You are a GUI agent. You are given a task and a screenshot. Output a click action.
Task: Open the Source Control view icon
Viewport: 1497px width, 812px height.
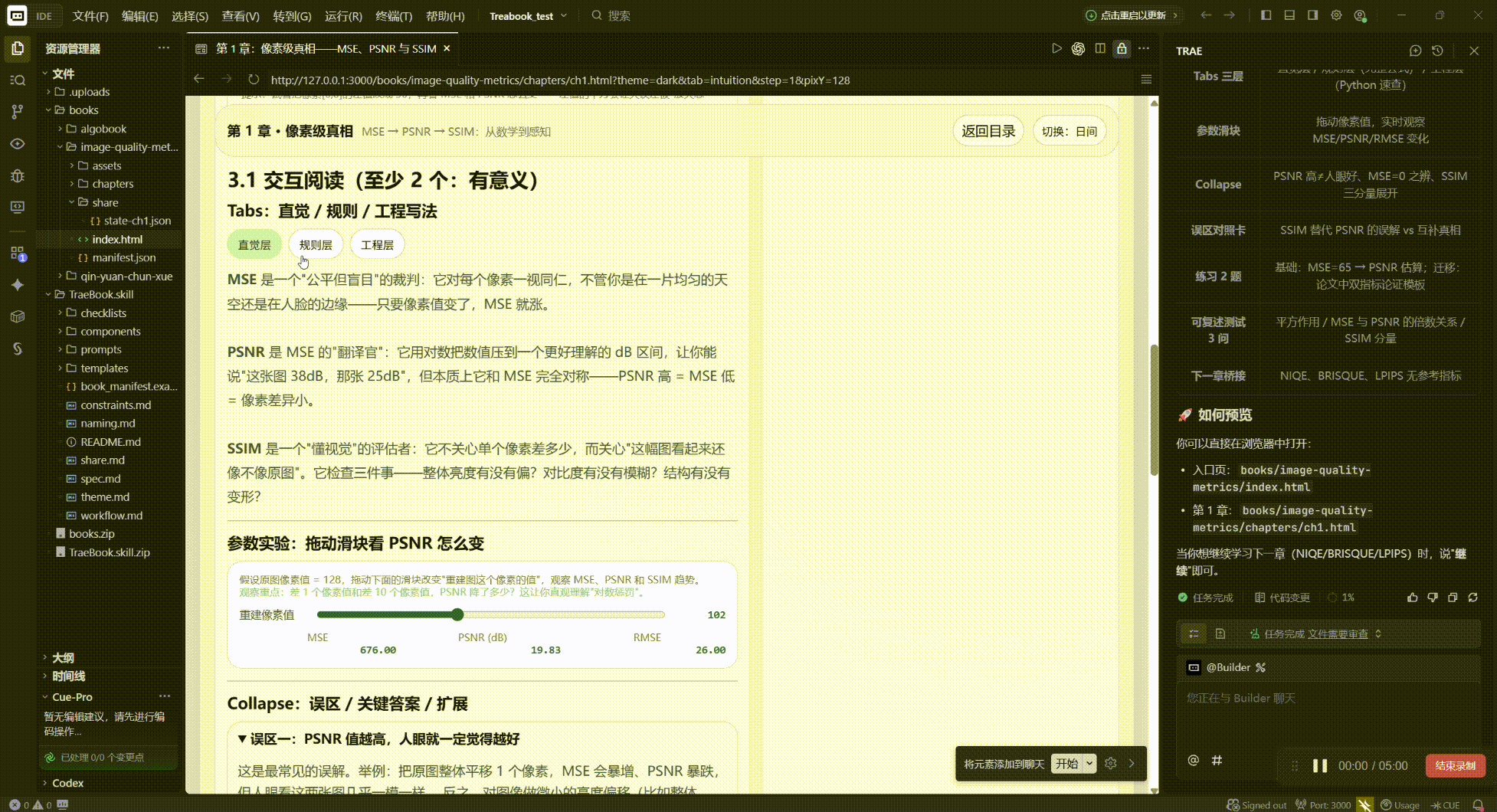tap(18, 112)
